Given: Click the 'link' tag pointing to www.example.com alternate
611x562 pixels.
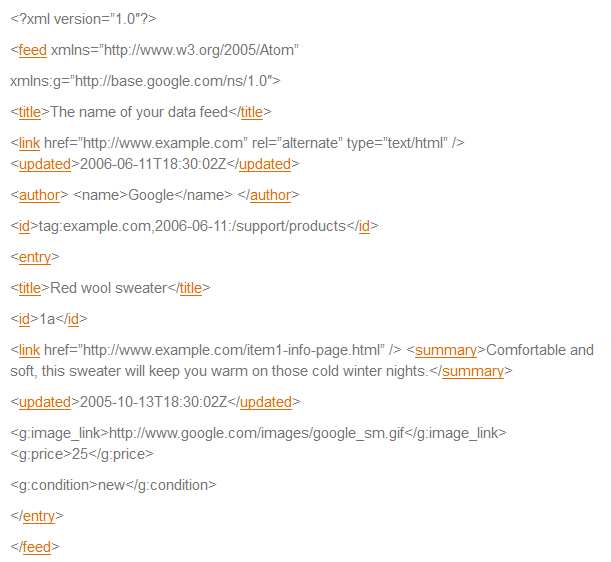Looking at the screenshot, I should 29,143.
